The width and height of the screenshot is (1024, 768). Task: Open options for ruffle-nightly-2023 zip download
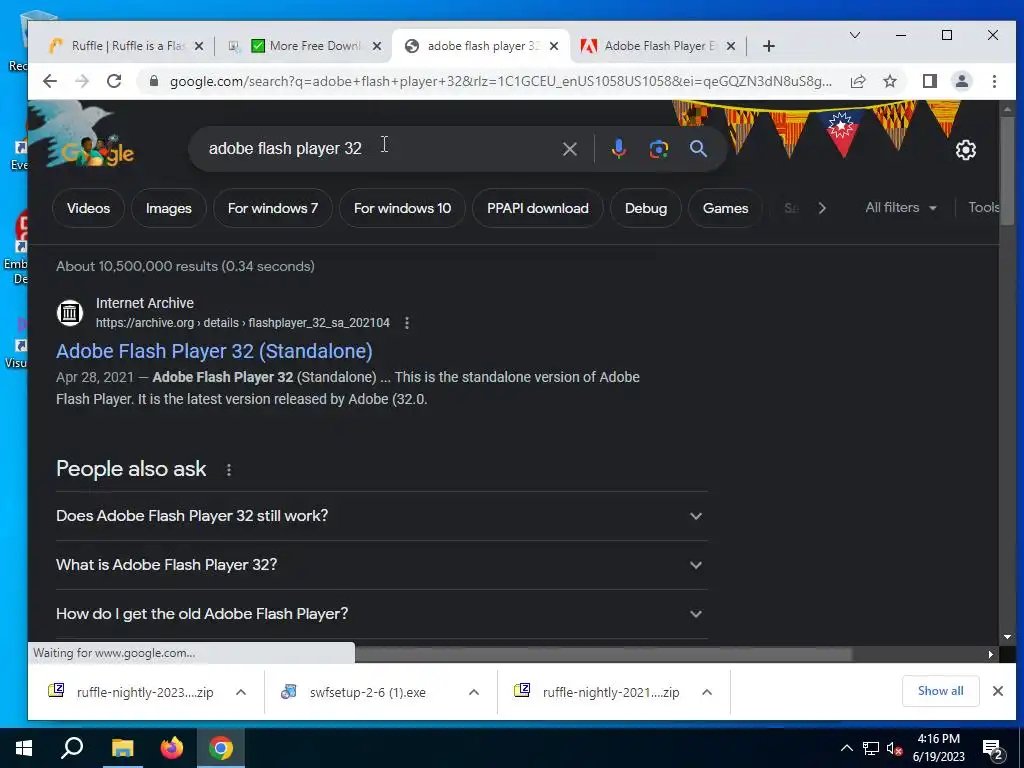pos(241,692)
